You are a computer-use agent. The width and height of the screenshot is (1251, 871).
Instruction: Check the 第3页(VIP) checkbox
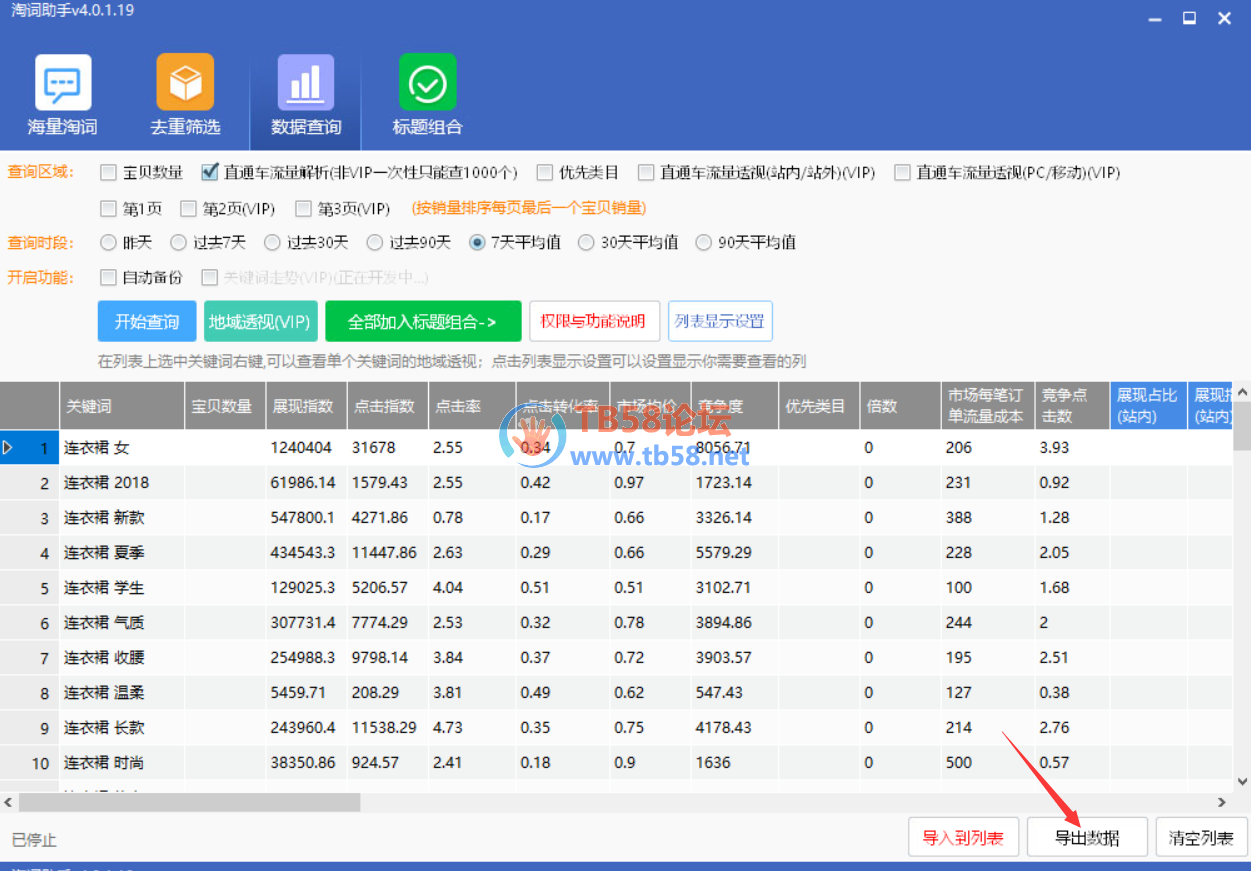(x=304, y=209)
